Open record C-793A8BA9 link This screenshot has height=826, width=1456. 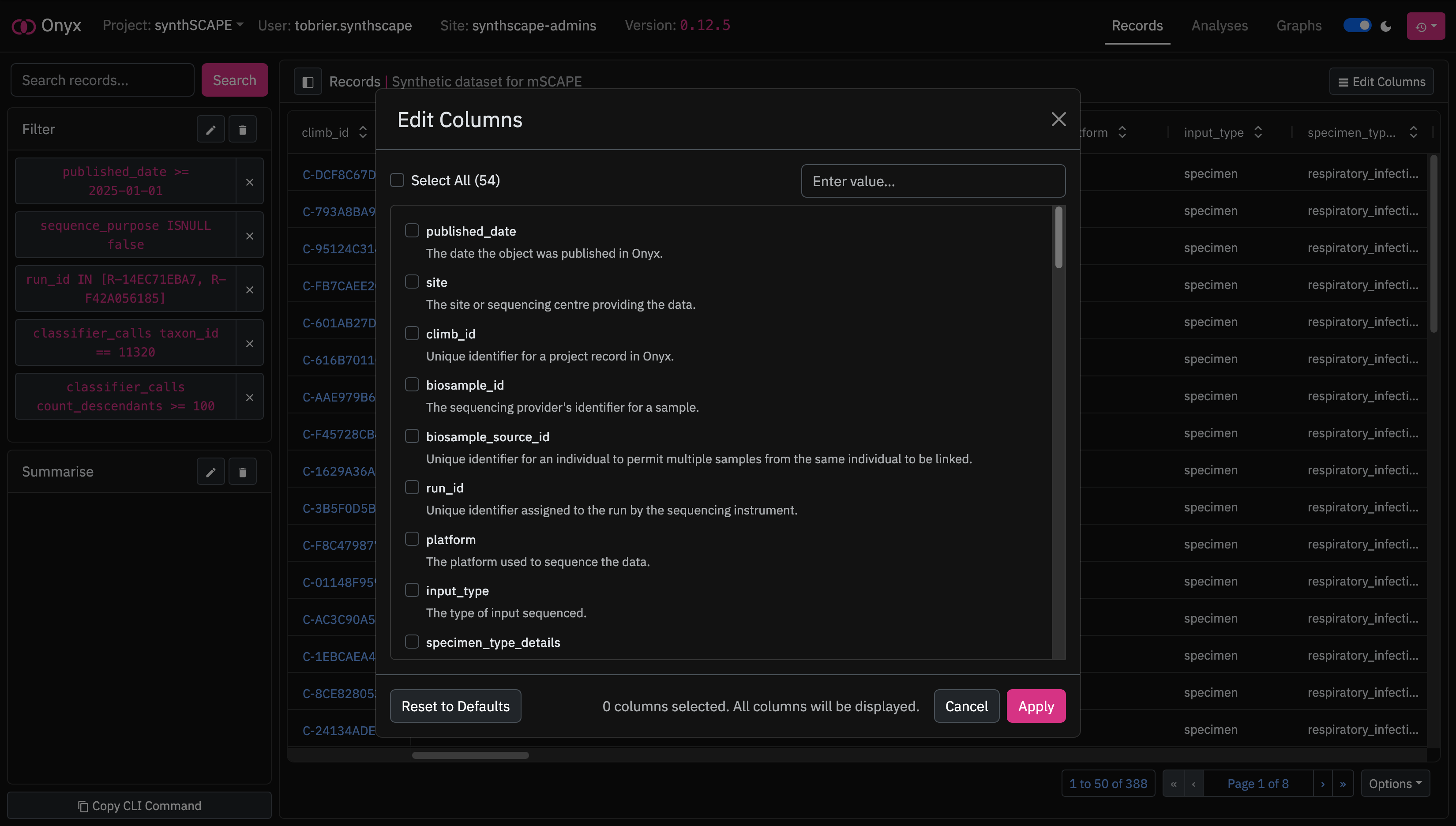[x=338, y=212]
